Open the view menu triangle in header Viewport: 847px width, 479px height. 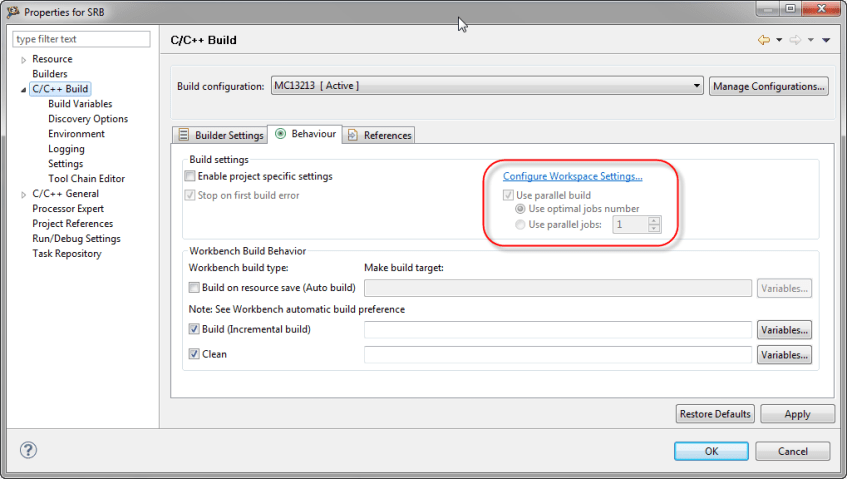click(826, 40)
